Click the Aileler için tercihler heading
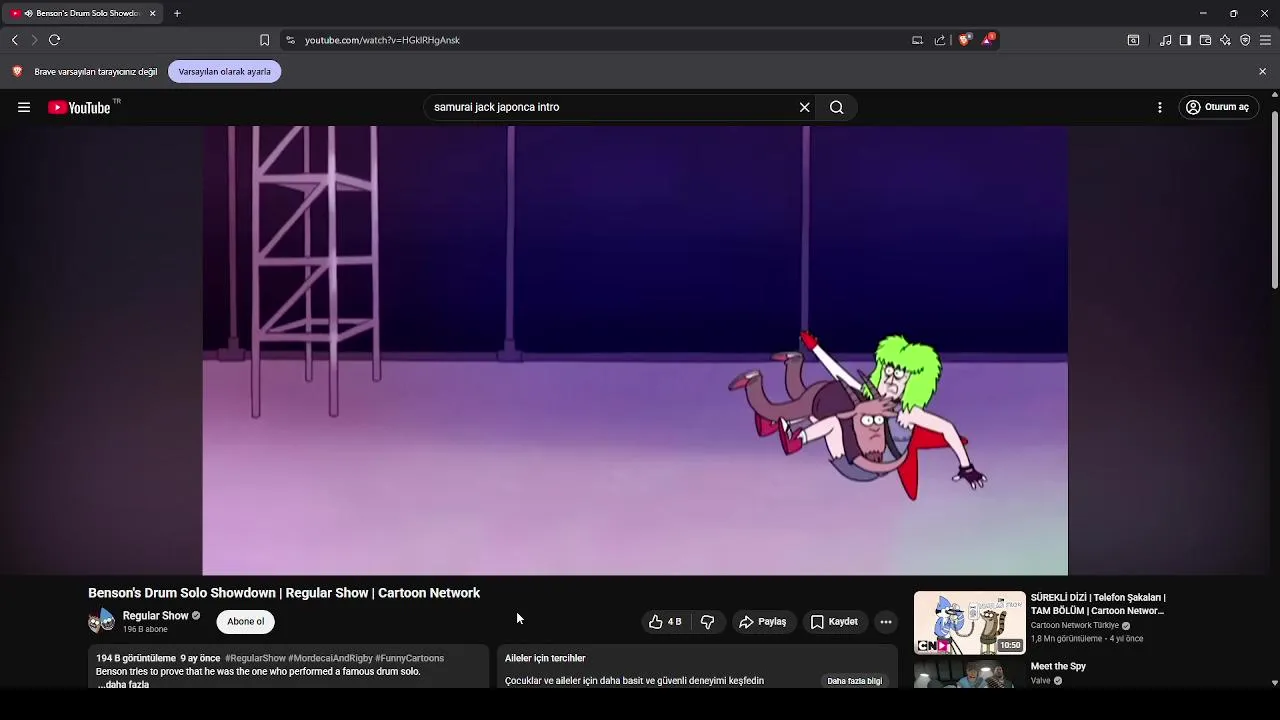This screenshot has width=1280, height=720. click(545, 658)
